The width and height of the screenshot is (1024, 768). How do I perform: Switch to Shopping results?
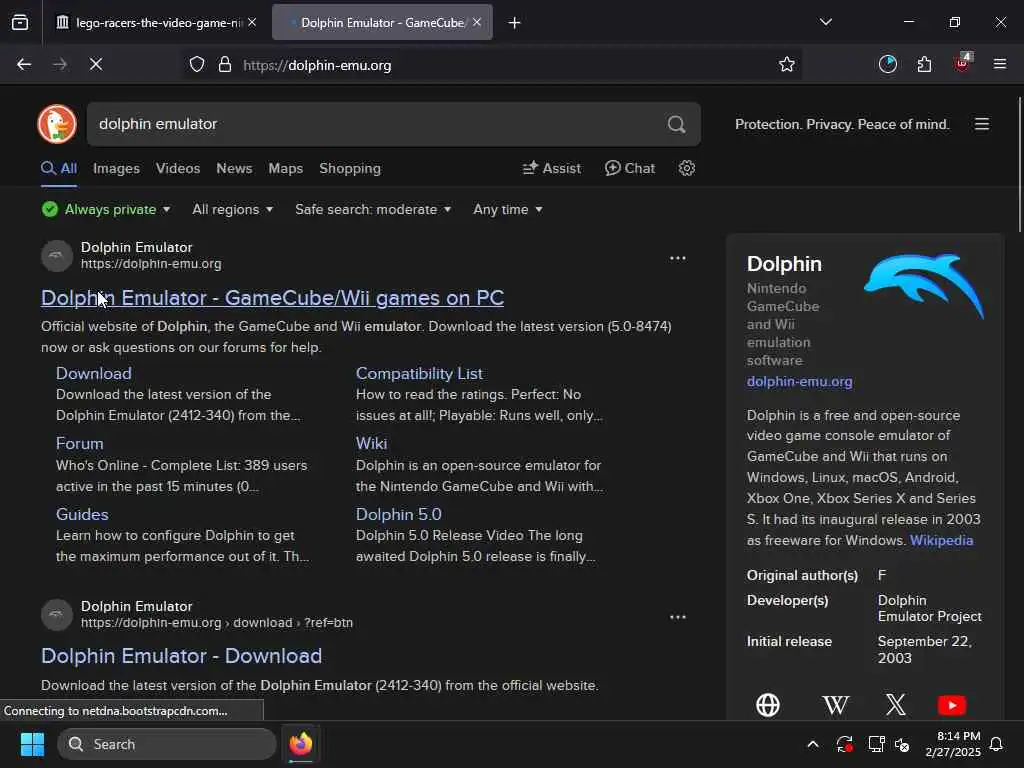[350, 168]
